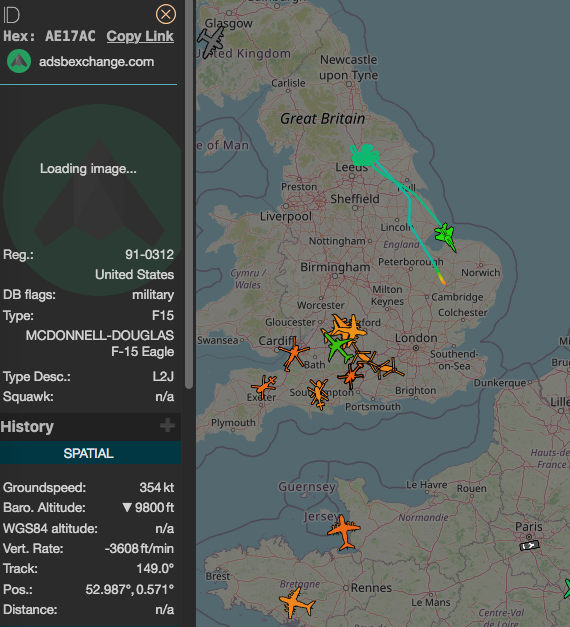Select the orange helicopter near Exeter

tap(264, 387)
